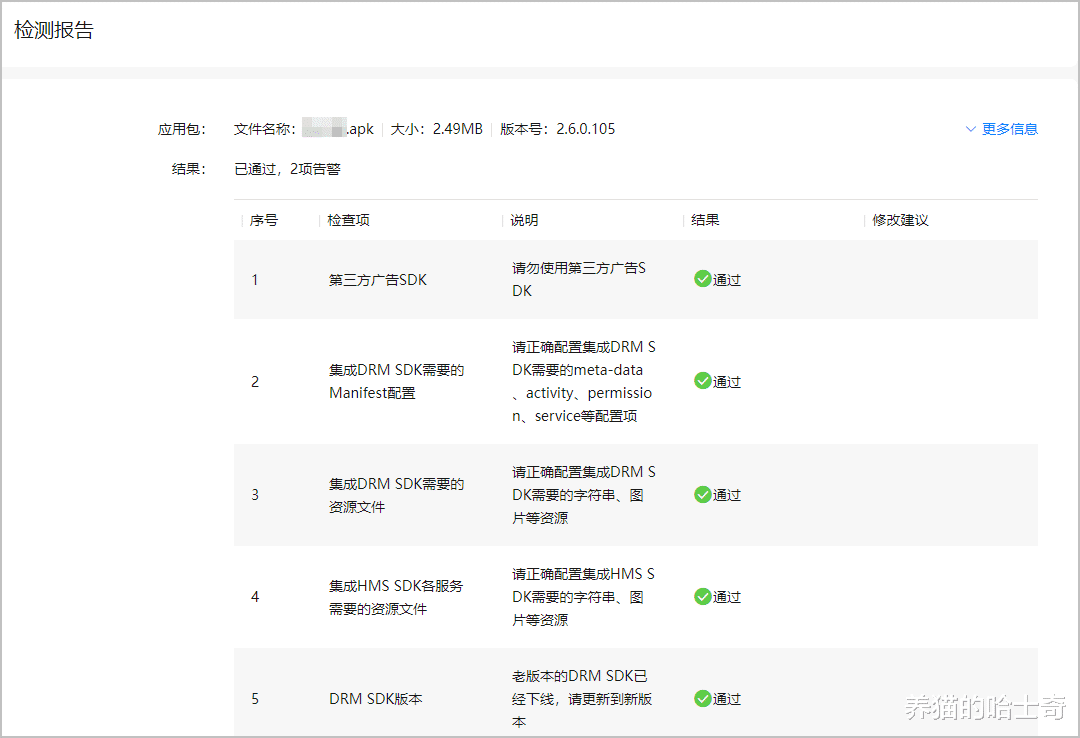Expand 更多信息 chevron arrow

click(x=970, y=129)
